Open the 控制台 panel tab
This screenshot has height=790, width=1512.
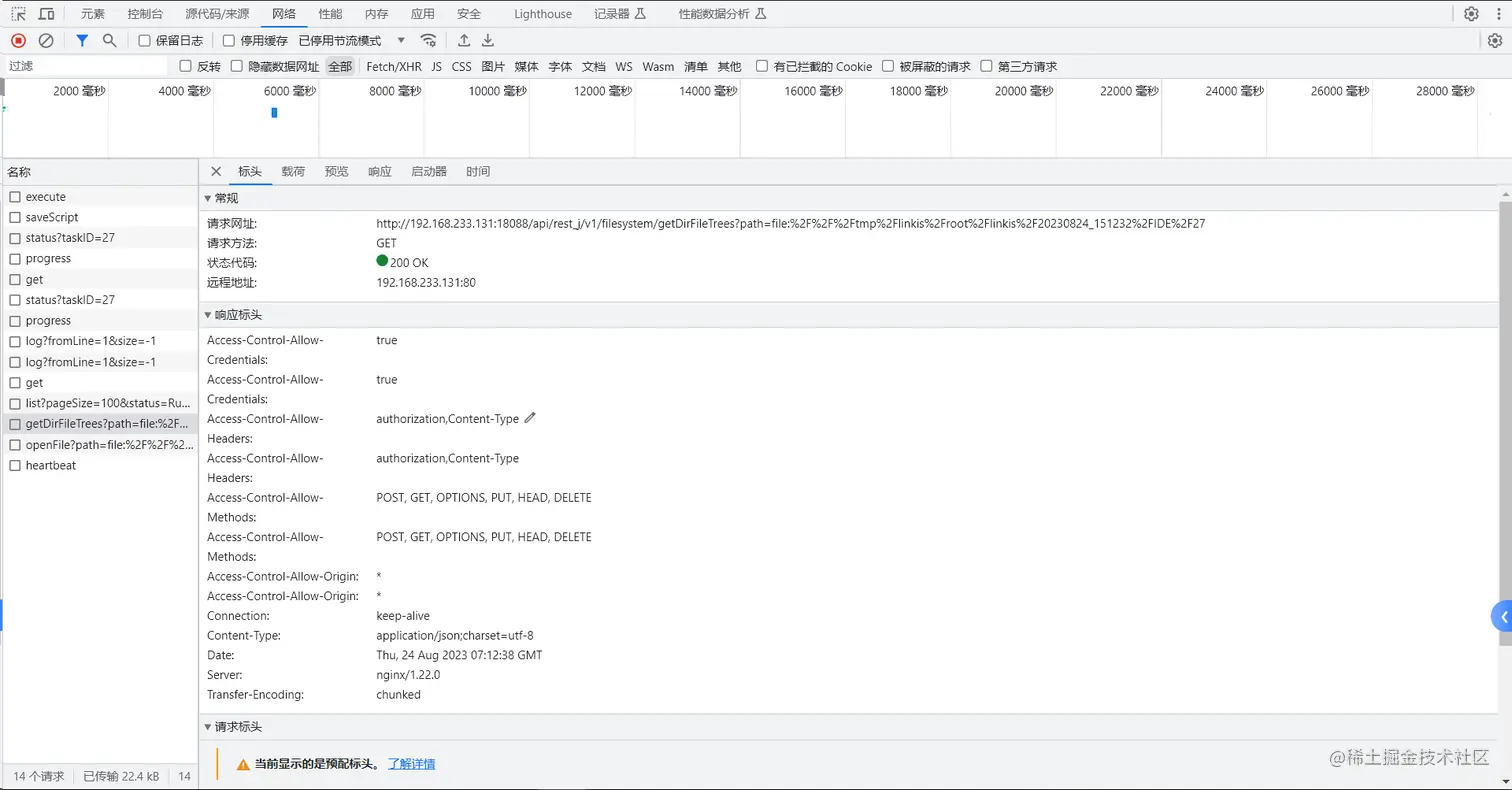tap(147, 14)
